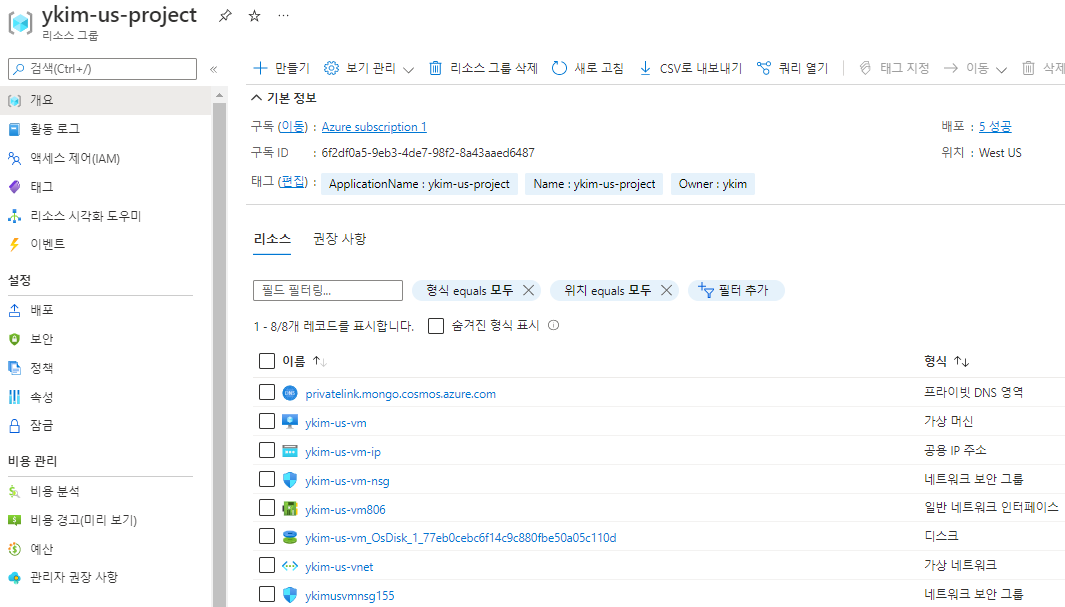Check the ykim-us-vnet row checkbox

pos(267,566)
